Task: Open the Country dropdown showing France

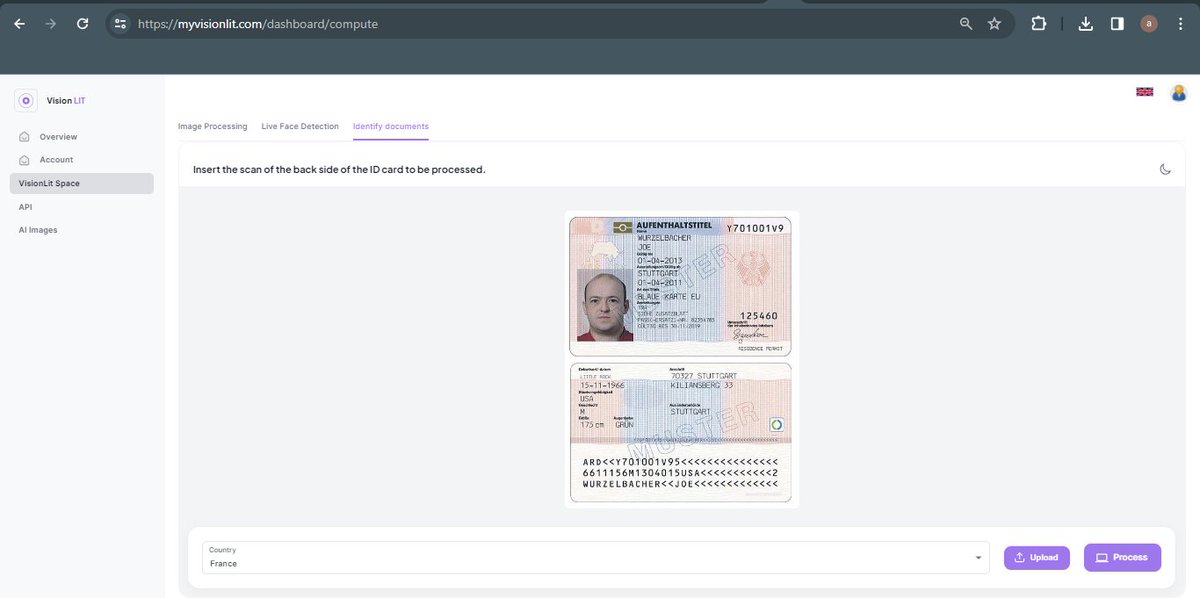Action: tap(596, 557)
